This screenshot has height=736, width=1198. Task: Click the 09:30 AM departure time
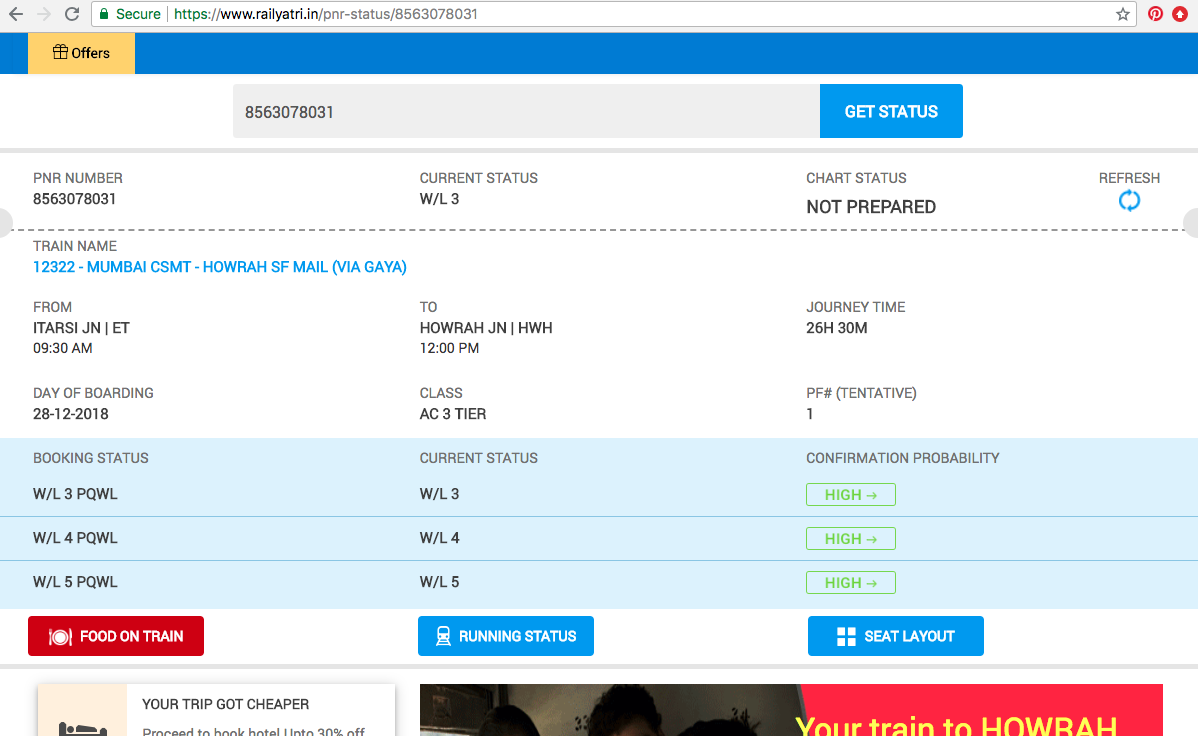pos(63,348)
